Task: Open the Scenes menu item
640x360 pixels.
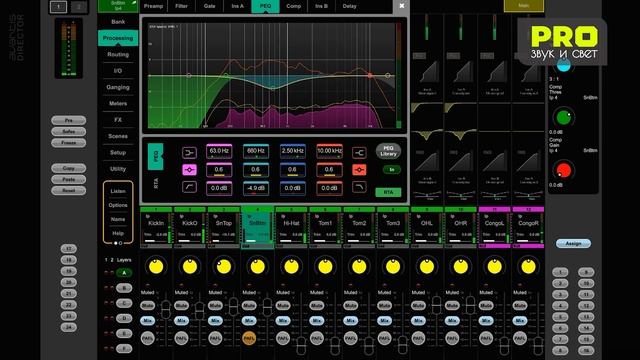Action: (118, 136)
